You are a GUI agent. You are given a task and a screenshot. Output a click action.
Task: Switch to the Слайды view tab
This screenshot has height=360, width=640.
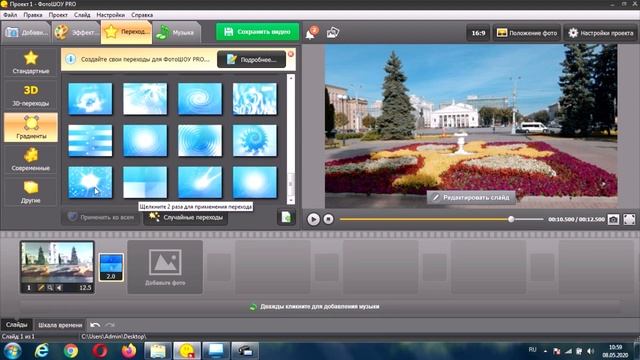tap(17, 325)
